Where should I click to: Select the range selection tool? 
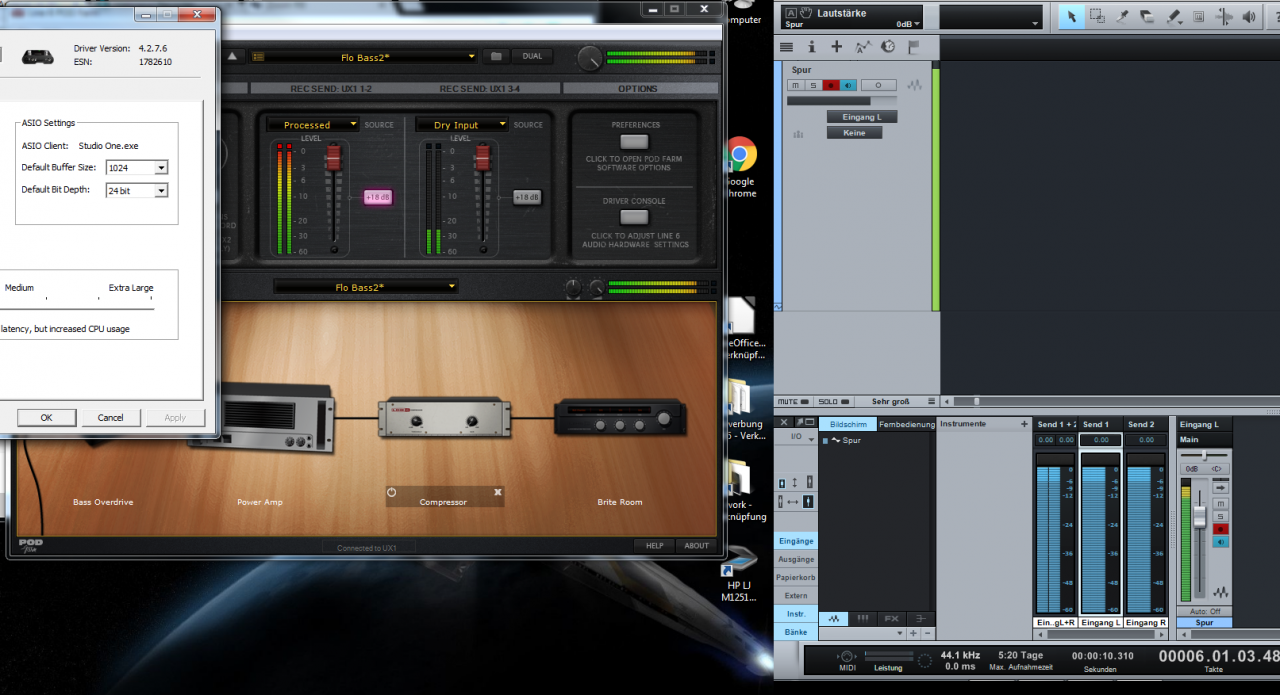(x=1097, y=17)
